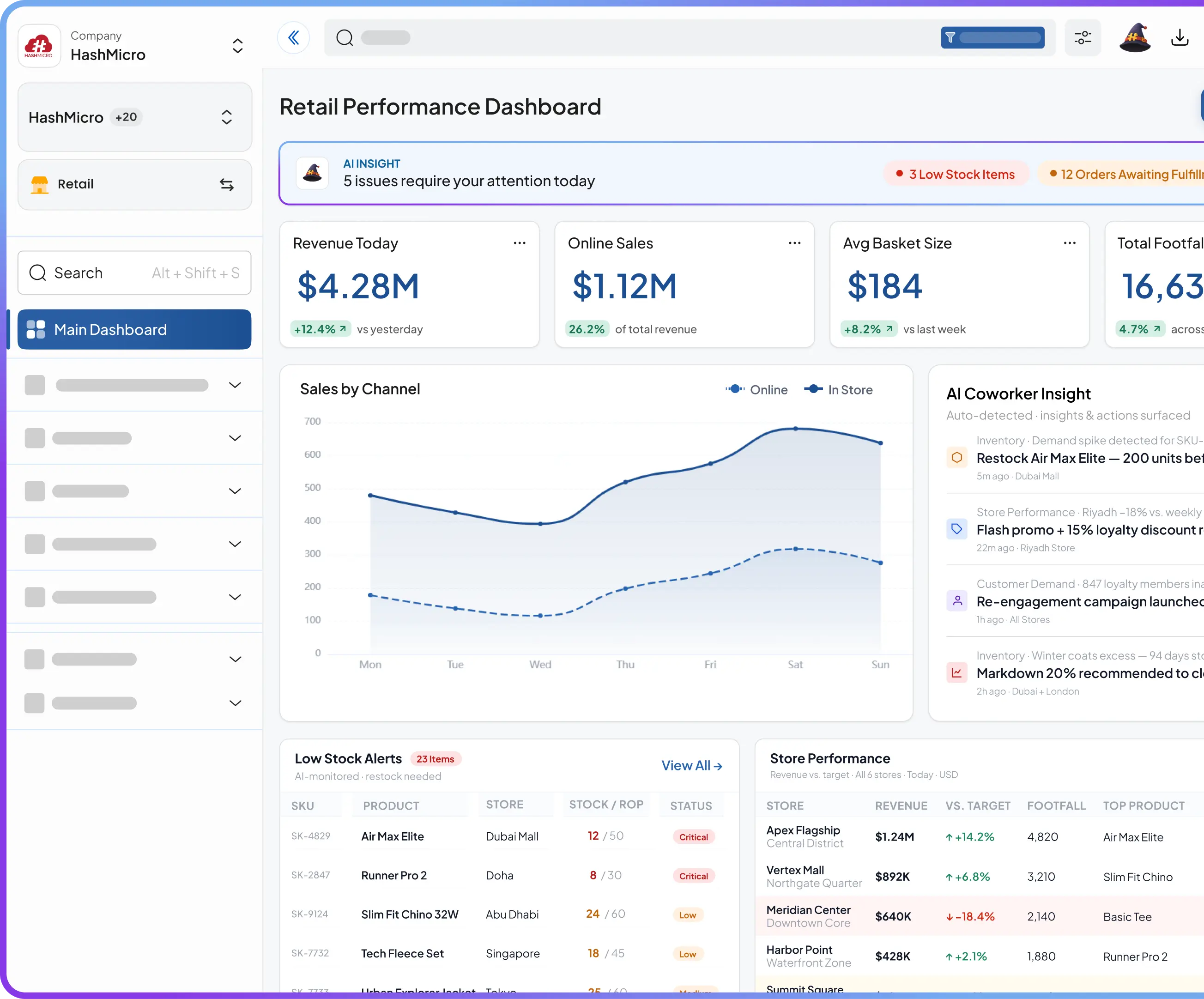
Task: Click Tech Fleece Set product name
Action: click(402, 954)
